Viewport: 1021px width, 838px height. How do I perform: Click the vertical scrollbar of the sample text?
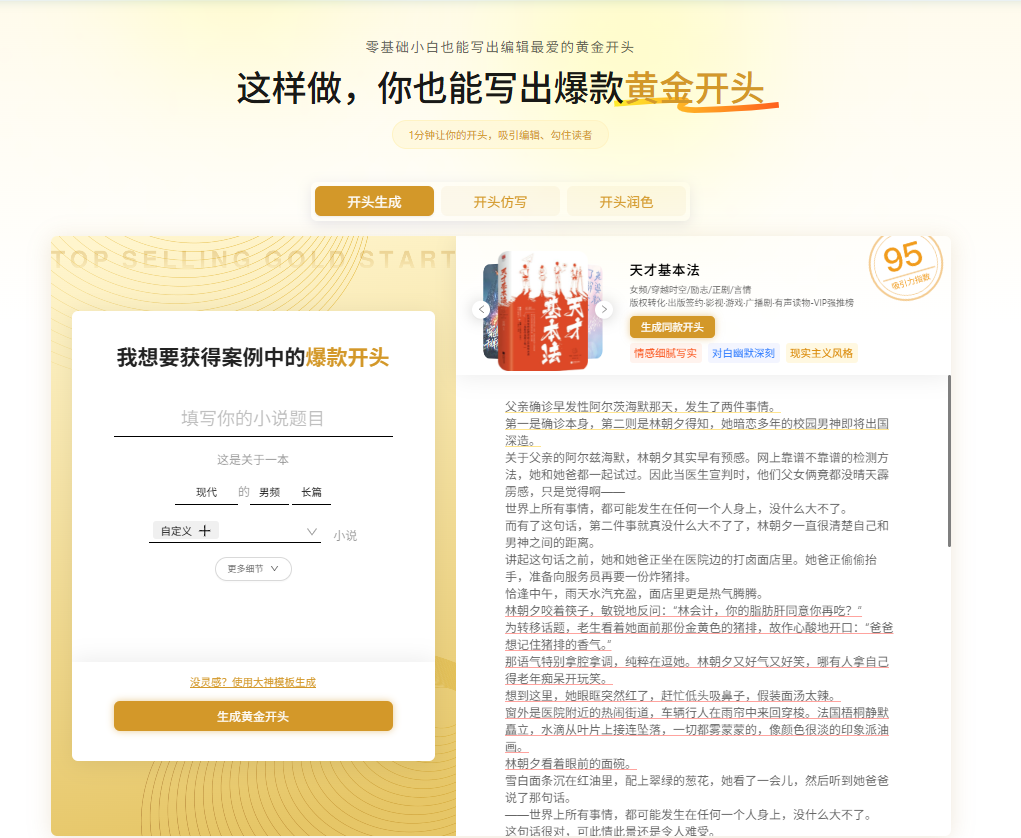pos(949,461)
